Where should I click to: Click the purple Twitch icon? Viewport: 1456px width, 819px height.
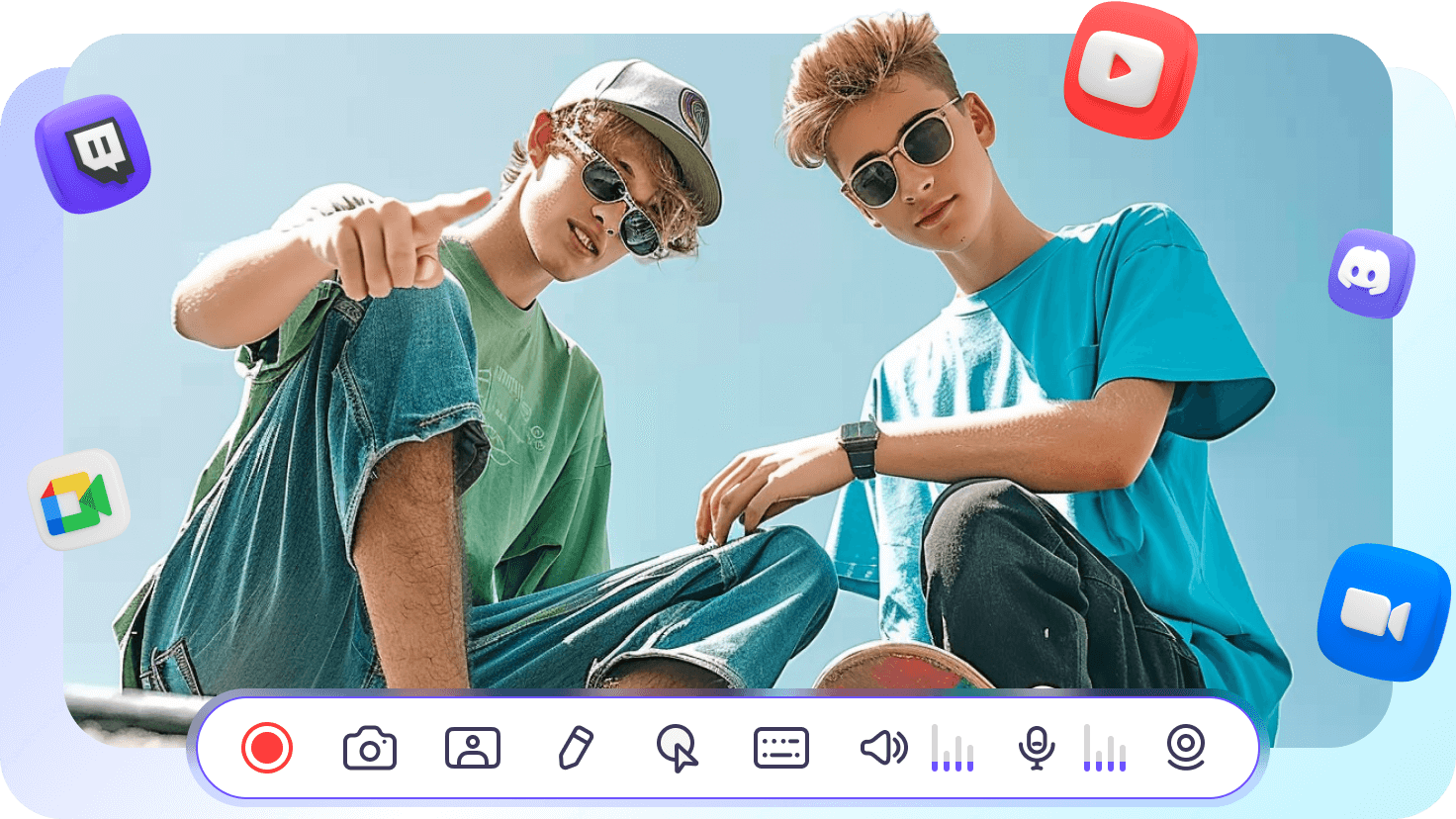tap(93, 153)
